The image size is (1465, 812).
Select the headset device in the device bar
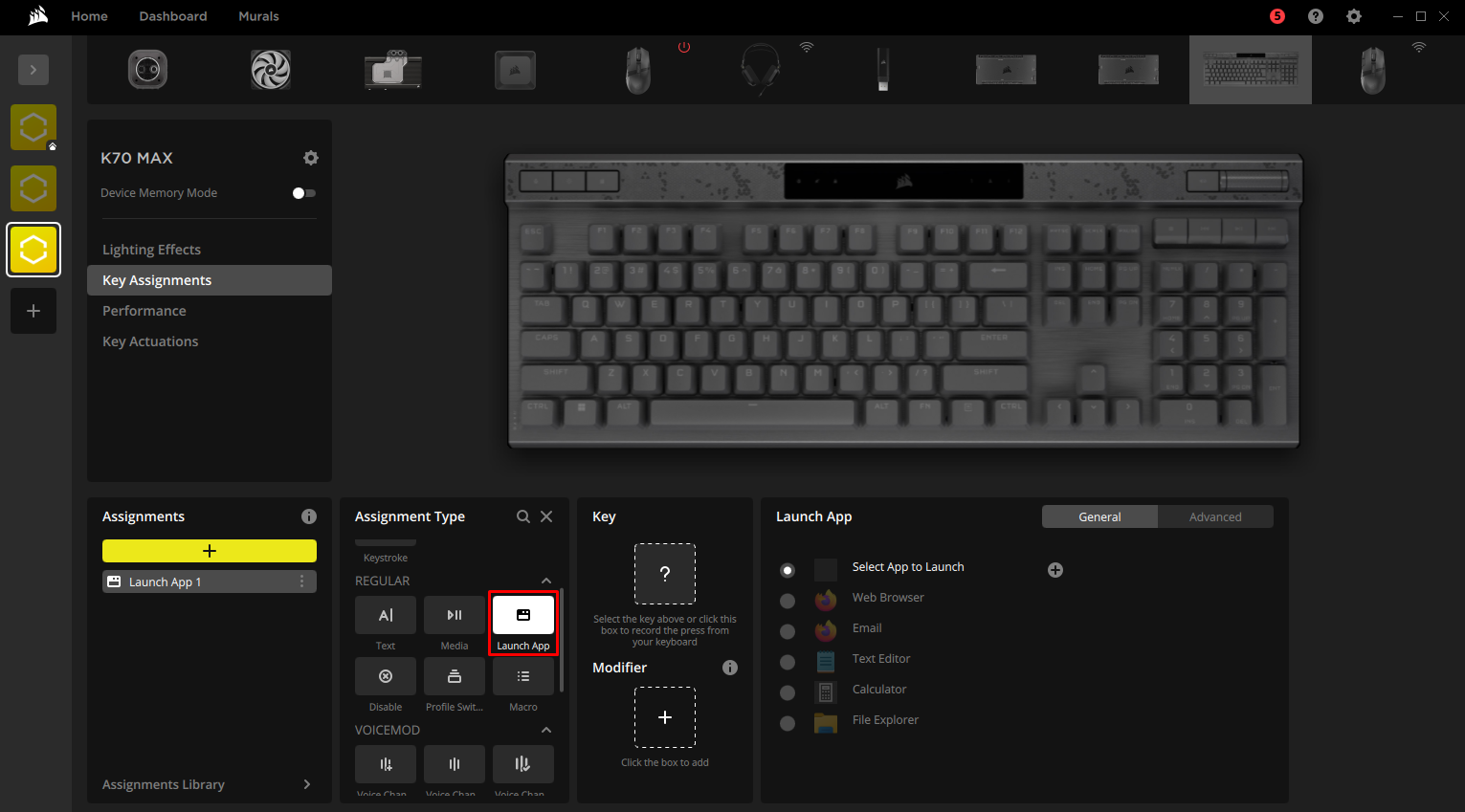point(760,69)
